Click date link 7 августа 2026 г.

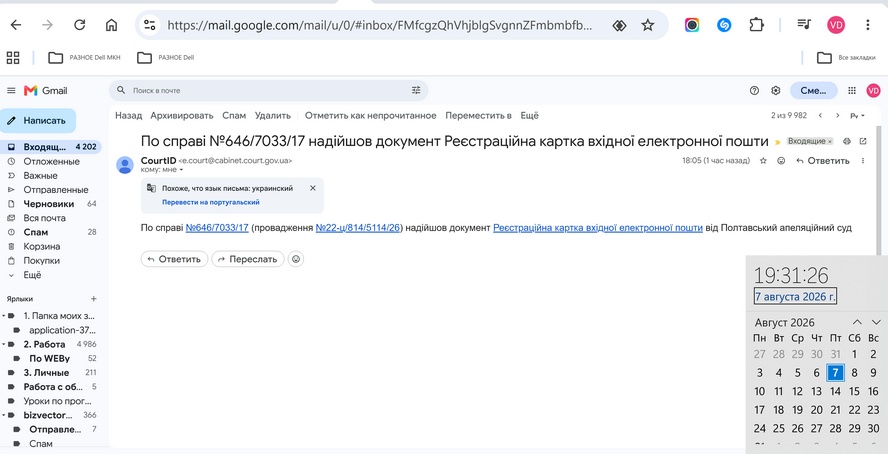(x=795, y=297)
